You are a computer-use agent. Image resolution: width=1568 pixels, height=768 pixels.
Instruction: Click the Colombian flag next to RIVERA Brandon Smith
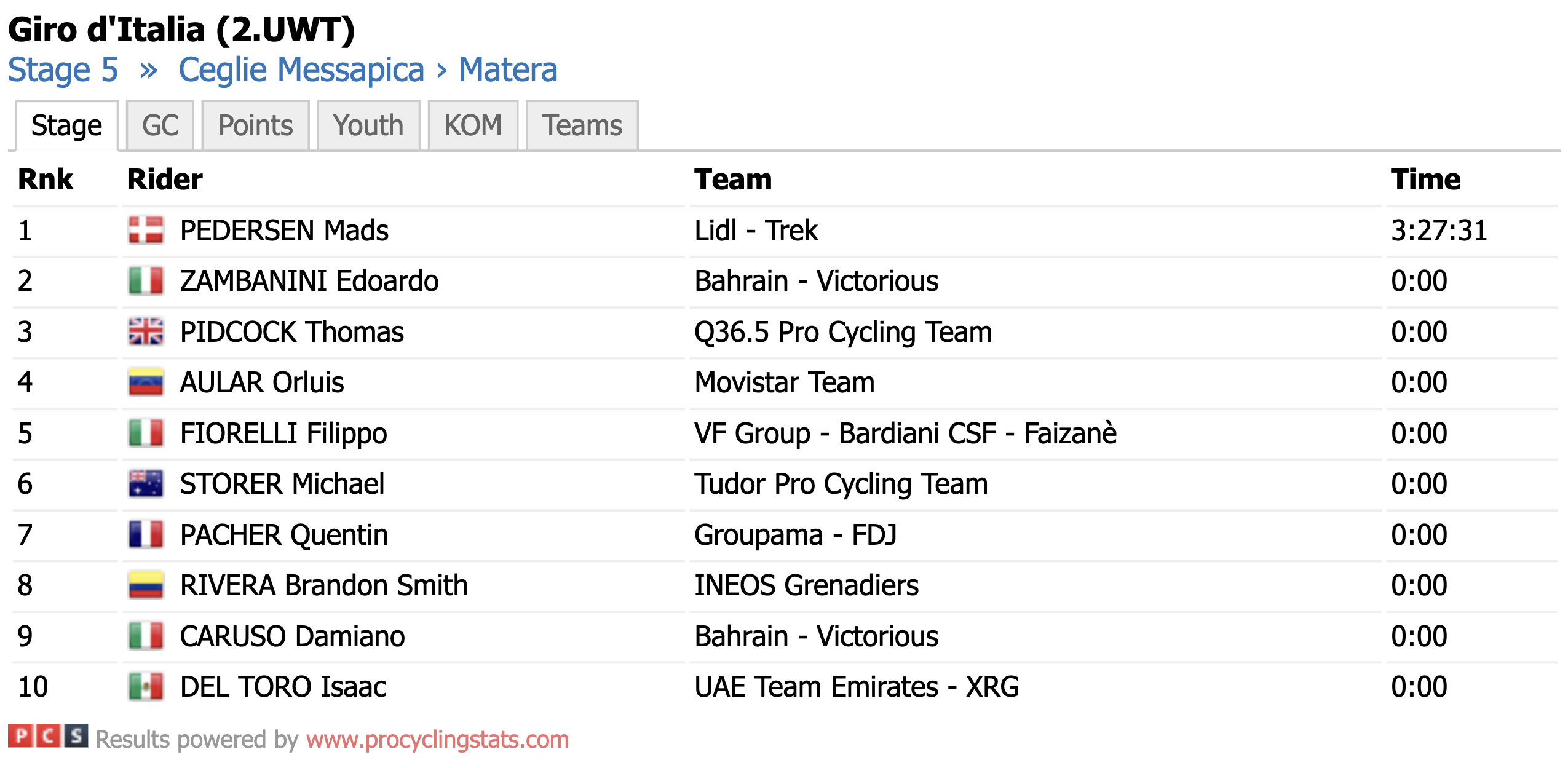[x=146, y=585]
